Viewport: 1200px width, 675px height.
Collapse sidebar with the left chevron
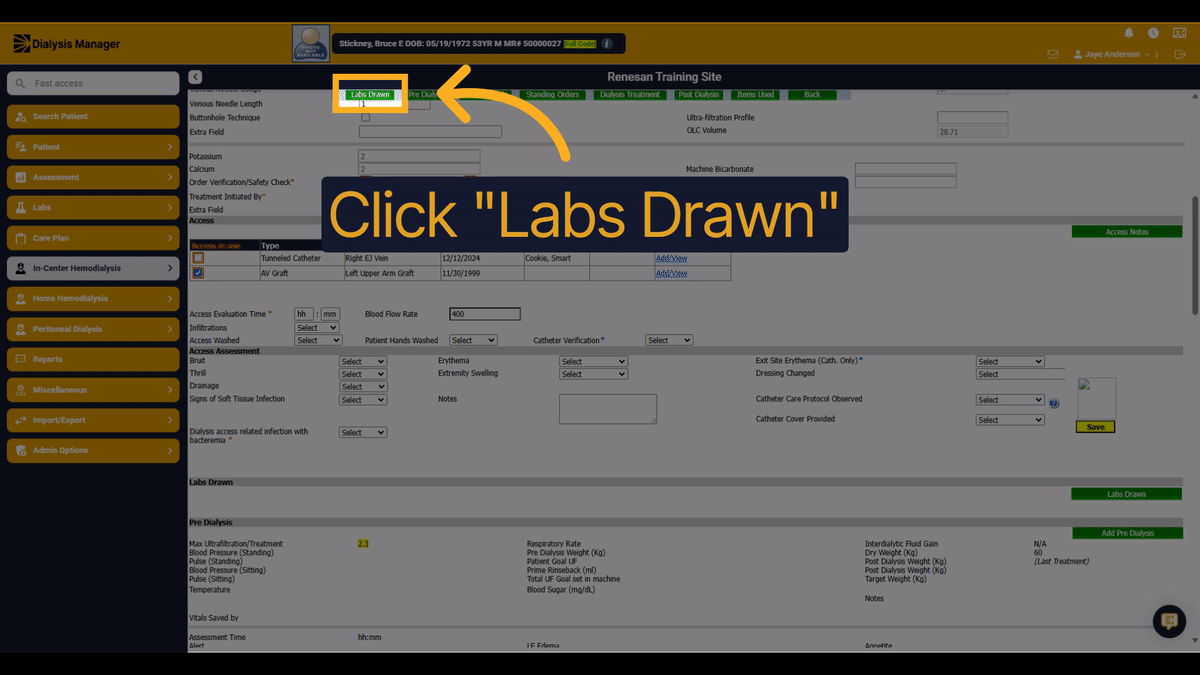(x=195, y=77)
